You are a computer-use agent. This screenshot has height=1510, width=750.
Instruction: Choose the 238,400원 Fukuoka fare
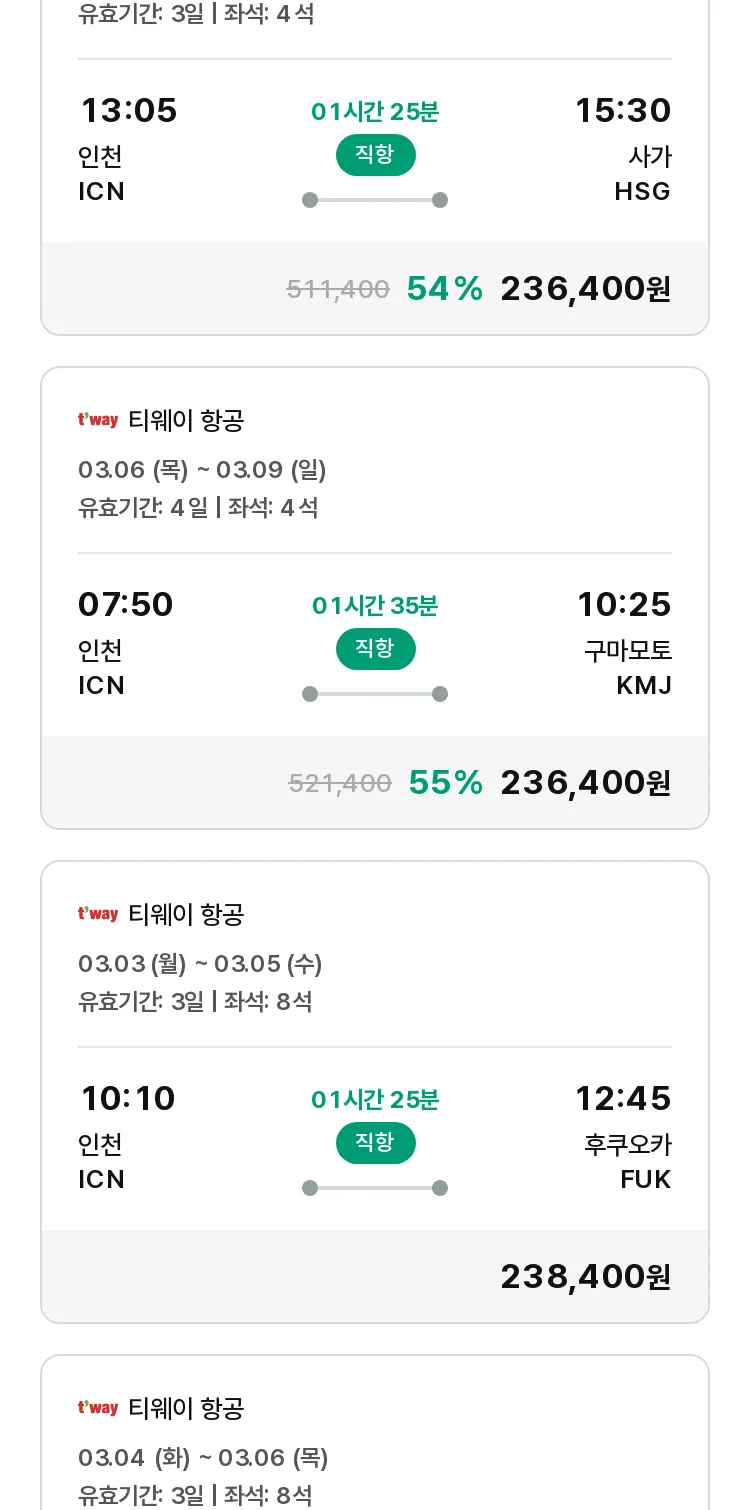[585, 1277]
